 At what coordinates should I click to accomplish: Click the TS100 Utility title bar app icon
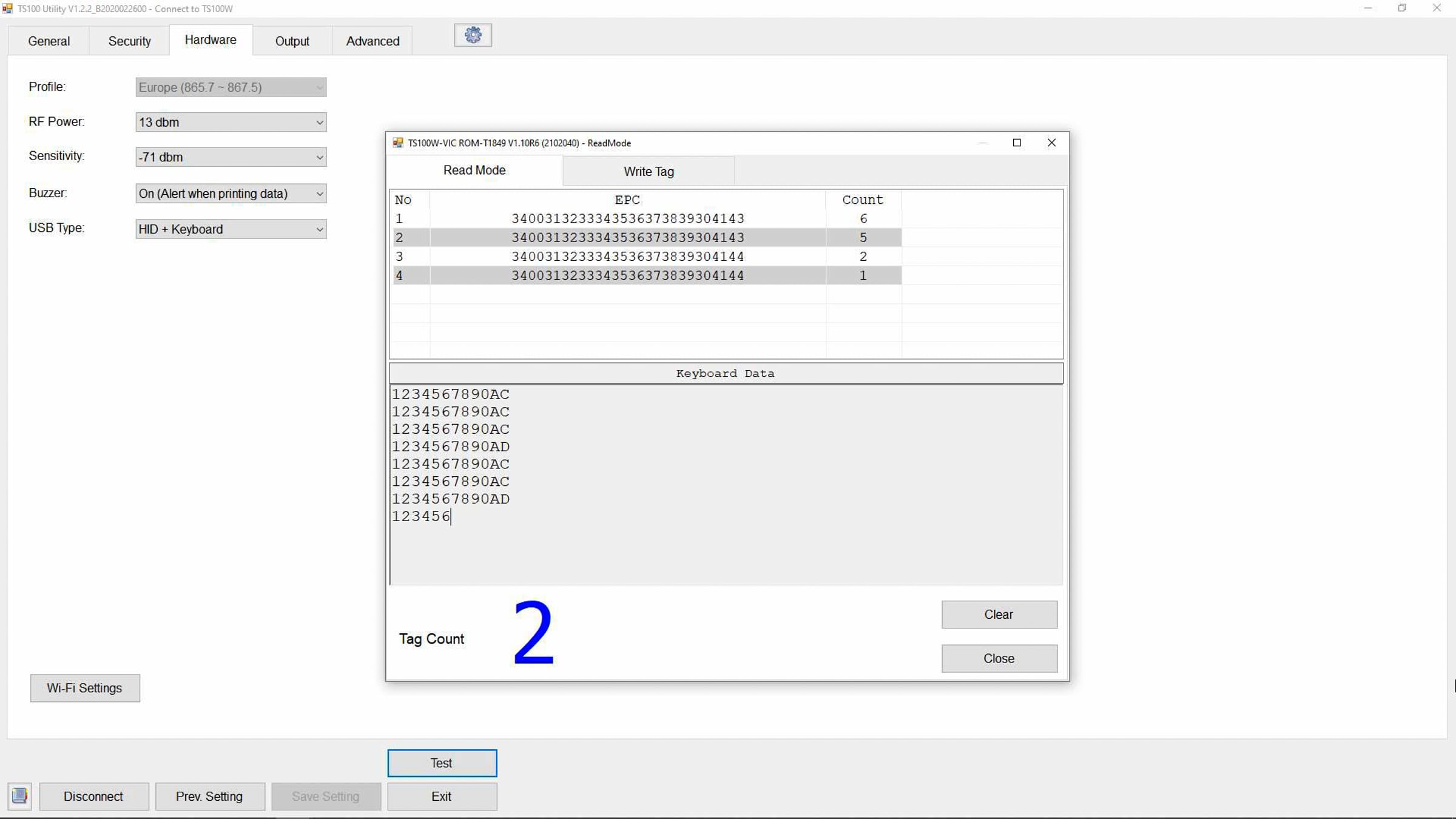pyautogui.click(x=7, y=8)
